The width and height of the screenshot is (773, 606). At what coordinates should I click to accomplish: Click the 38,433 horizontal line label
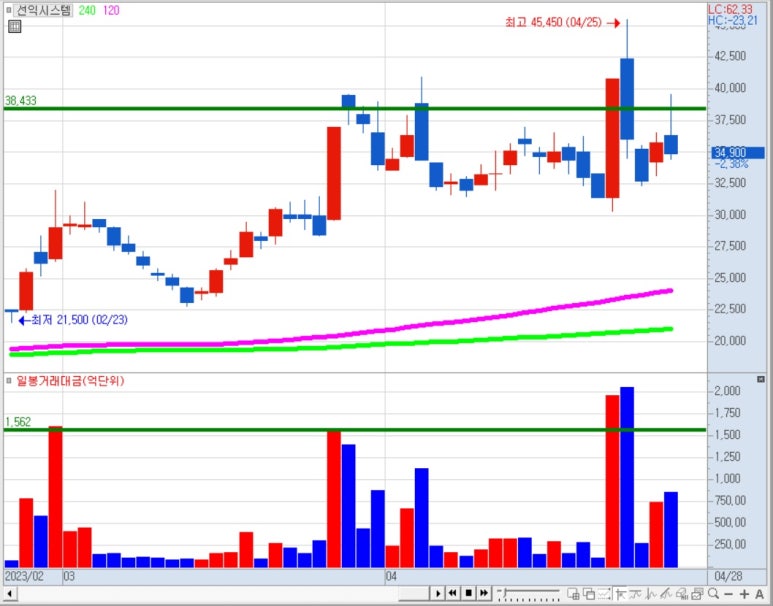click(21, 101)
